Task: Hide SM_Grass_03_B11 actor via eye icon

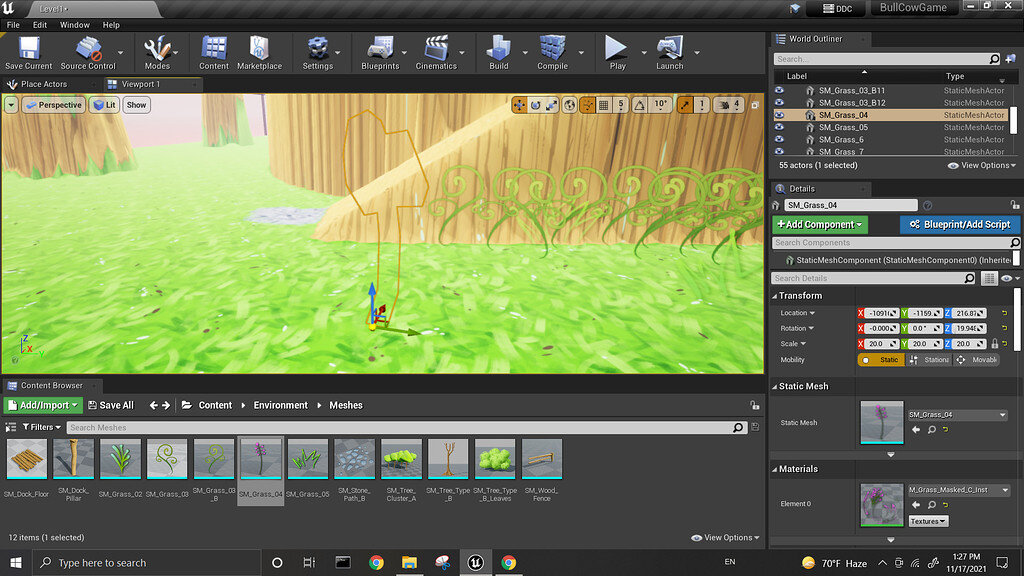Action: (779, 90)
